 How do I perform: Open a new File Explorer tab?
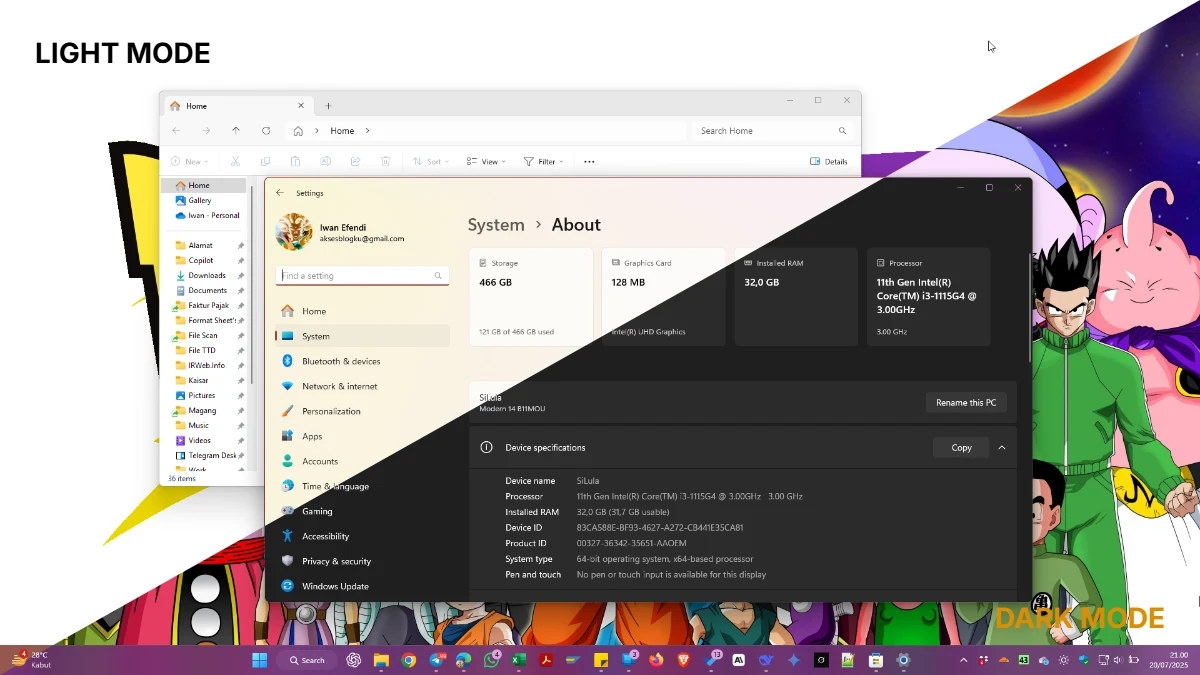pyautogui.click(x=328, y=106)
